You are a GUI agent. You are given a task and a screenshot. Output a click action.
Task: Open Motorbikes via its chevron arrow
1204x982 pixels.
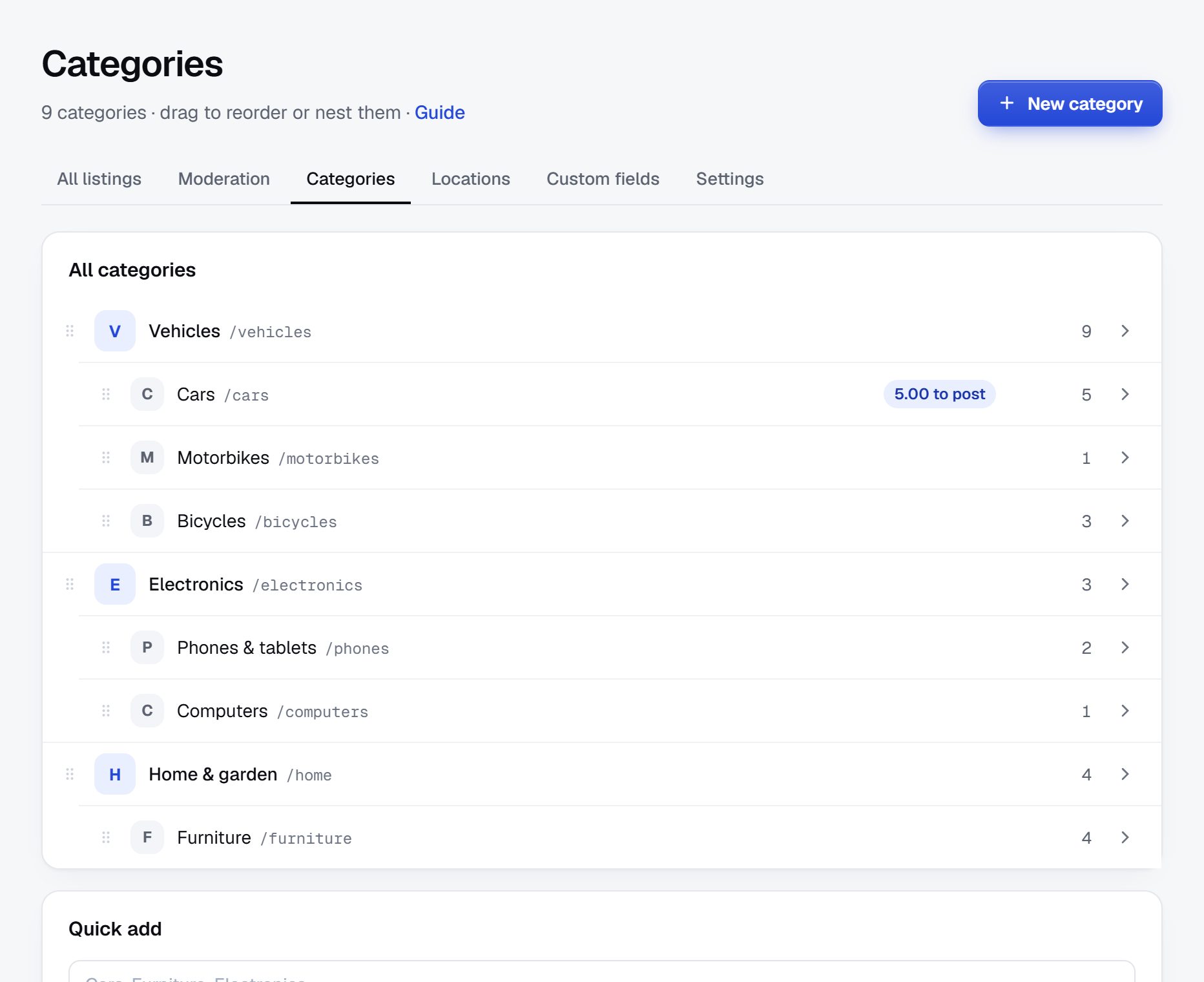click(1125, 457)
